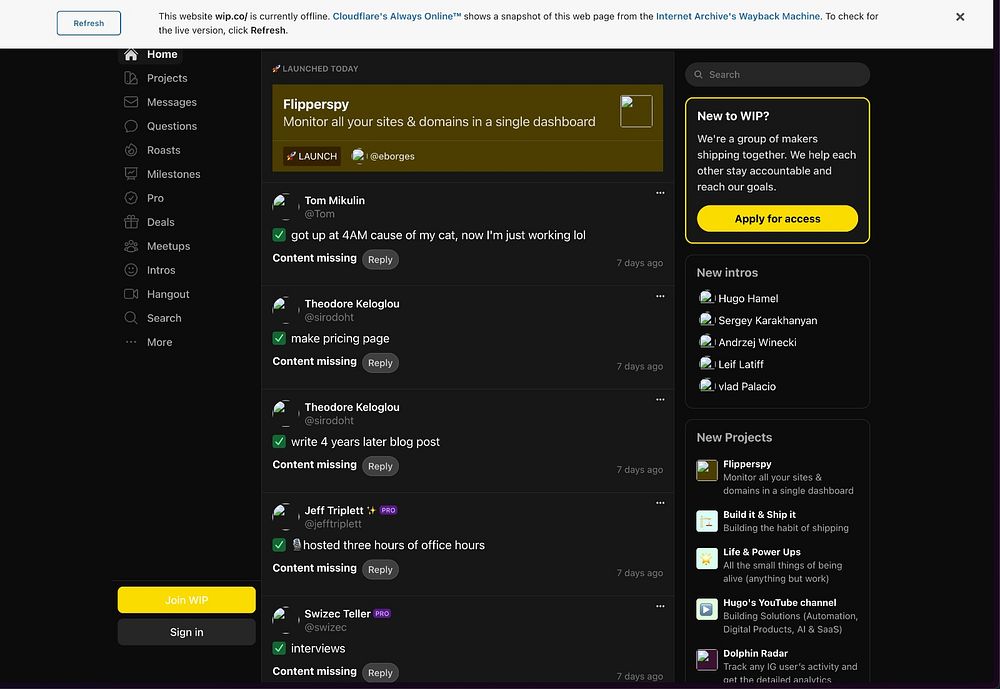Click Swizec Teller's avatar image
1000x689 pixels.
[x=285, y=619]
